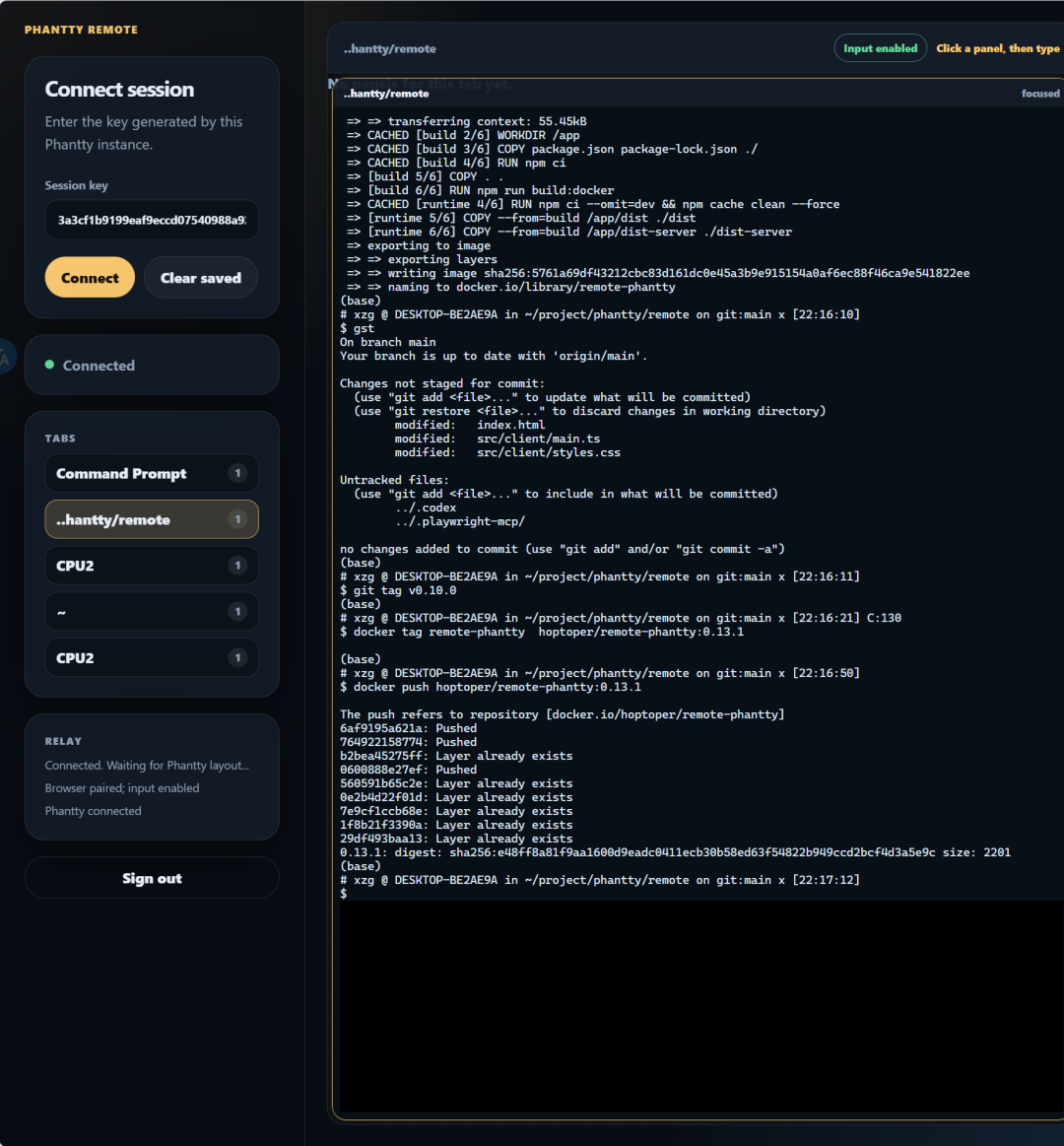Click the 'modified: src/client/main.ts' line

[498, 438]
